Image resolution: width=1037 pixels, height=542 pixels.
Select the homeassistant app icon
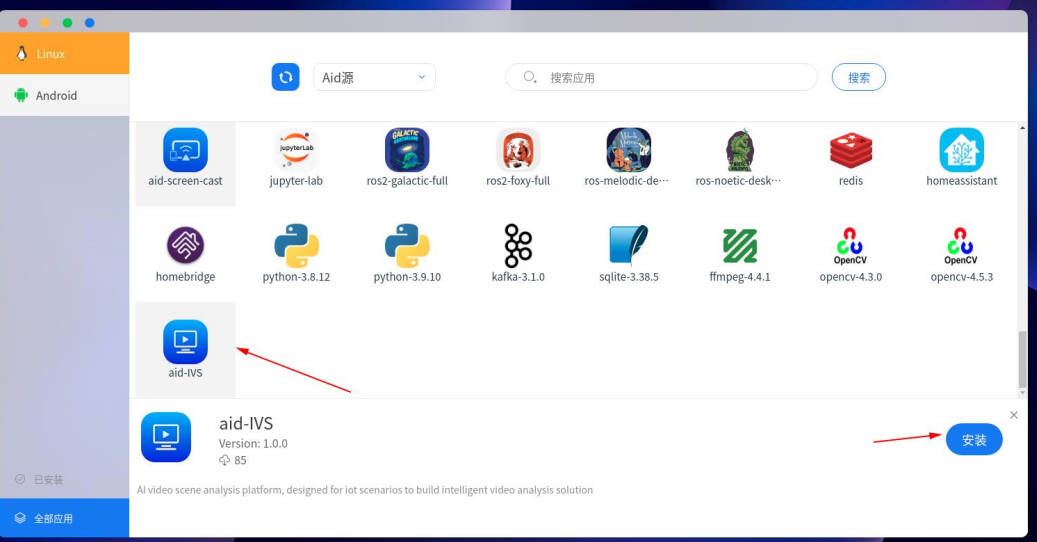[x=962, y=150]
